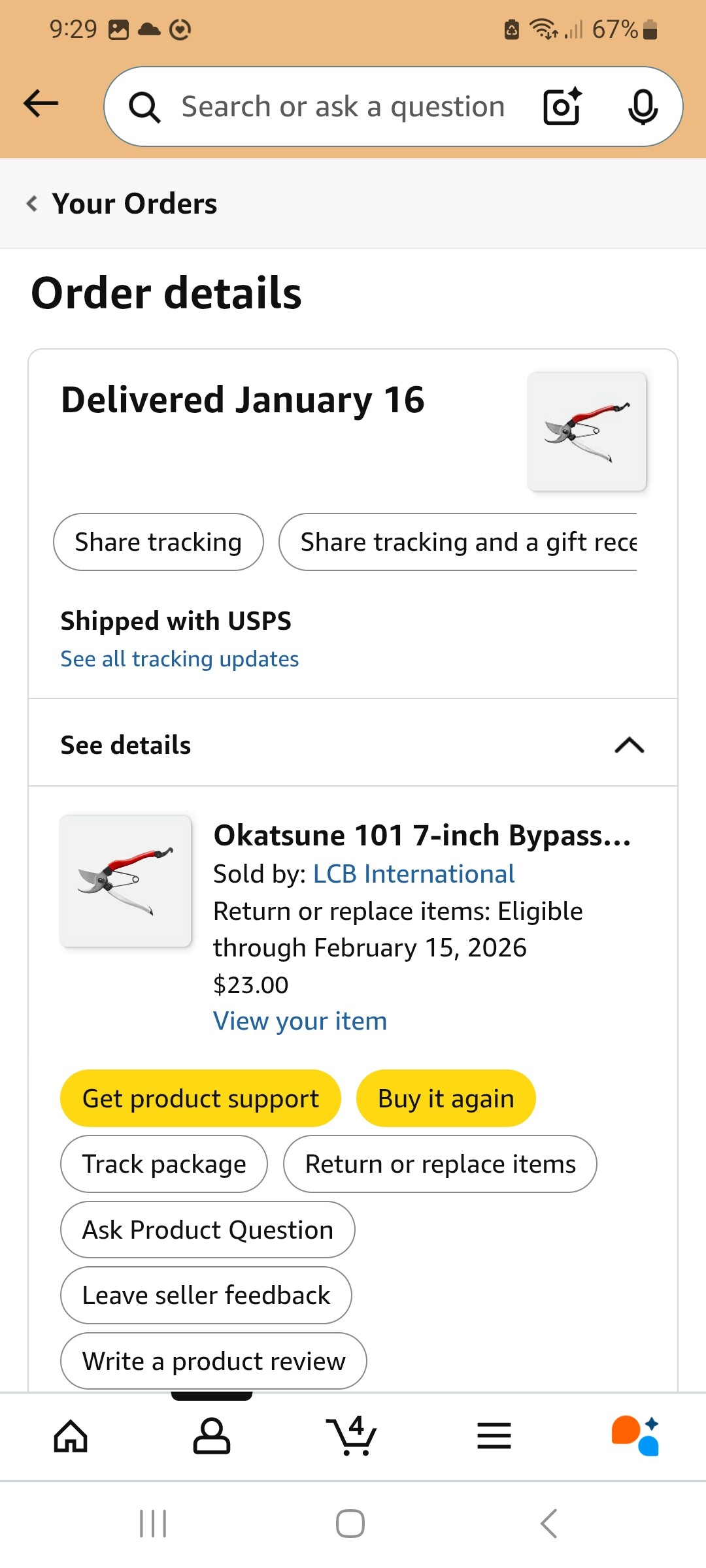Tap Android system back chevron
The width and height of the screenshot is (706, 1568).
click(x=549, y=1524)
